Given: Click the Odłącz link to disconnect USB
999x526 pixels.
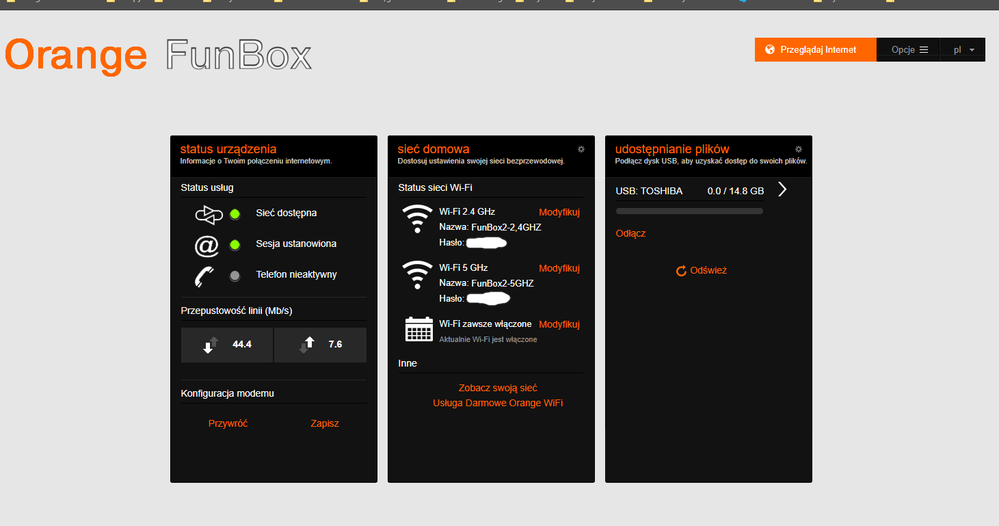Looking at the screenshot, I should point(631,233).
